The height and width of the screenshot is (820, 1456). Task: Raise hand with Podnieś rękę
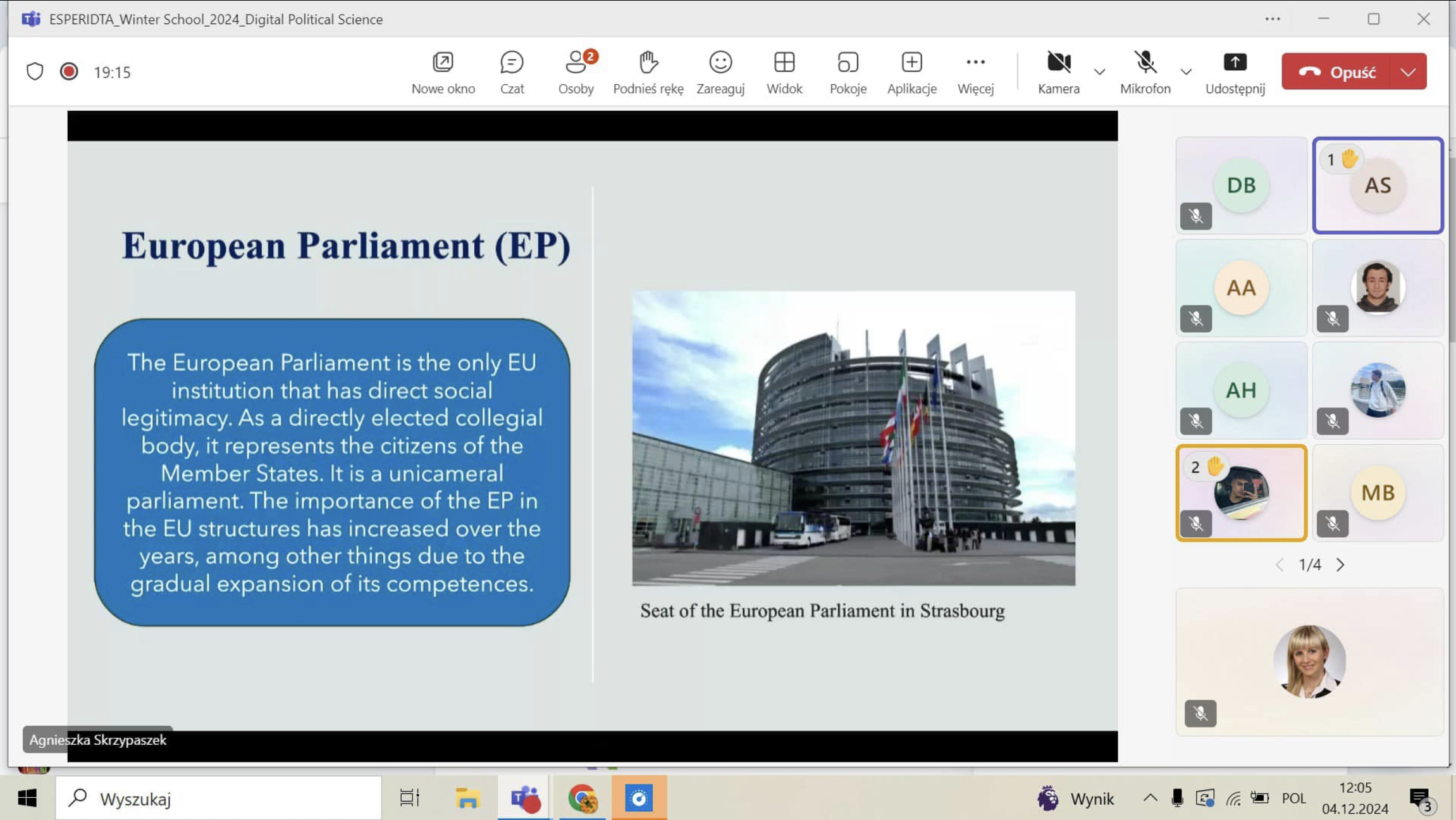pyautogui.click(x=648, y=72)
